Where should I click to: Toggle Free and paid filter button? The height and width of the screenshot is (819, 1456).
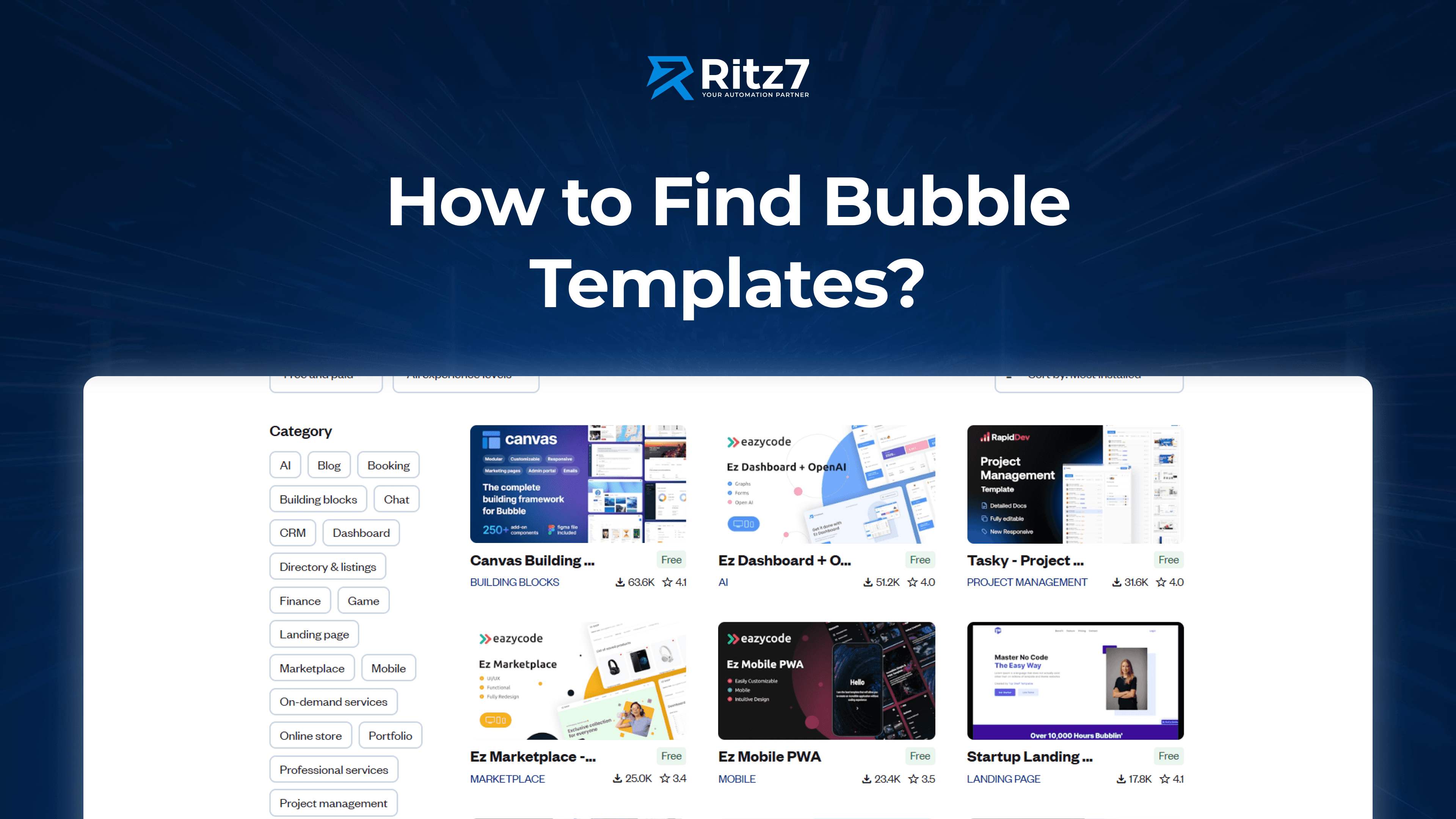click(x=325, y=374)
